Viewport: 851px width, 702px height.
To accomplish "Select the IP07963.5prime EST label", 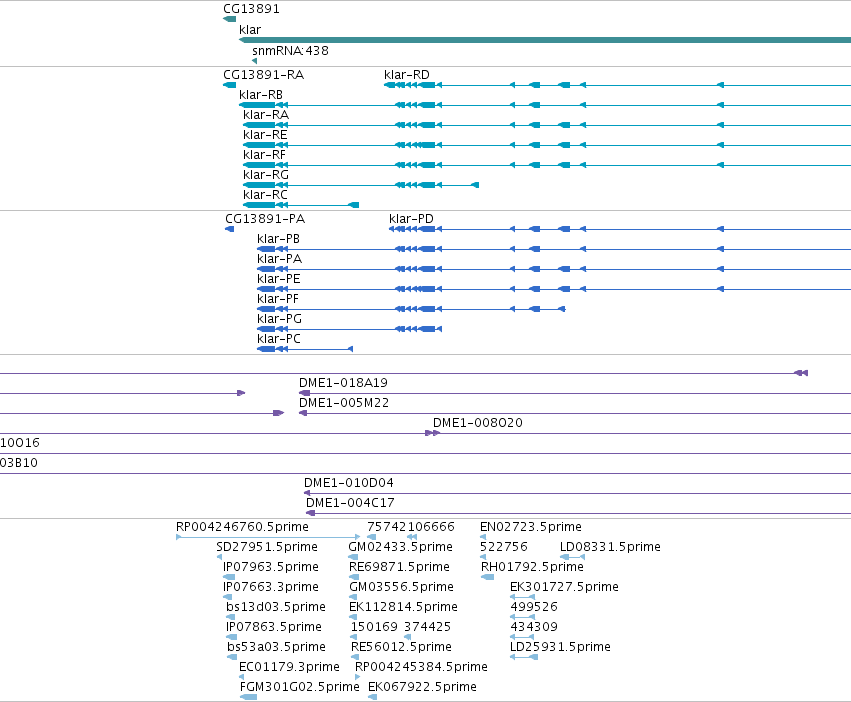I will [271, 568].
